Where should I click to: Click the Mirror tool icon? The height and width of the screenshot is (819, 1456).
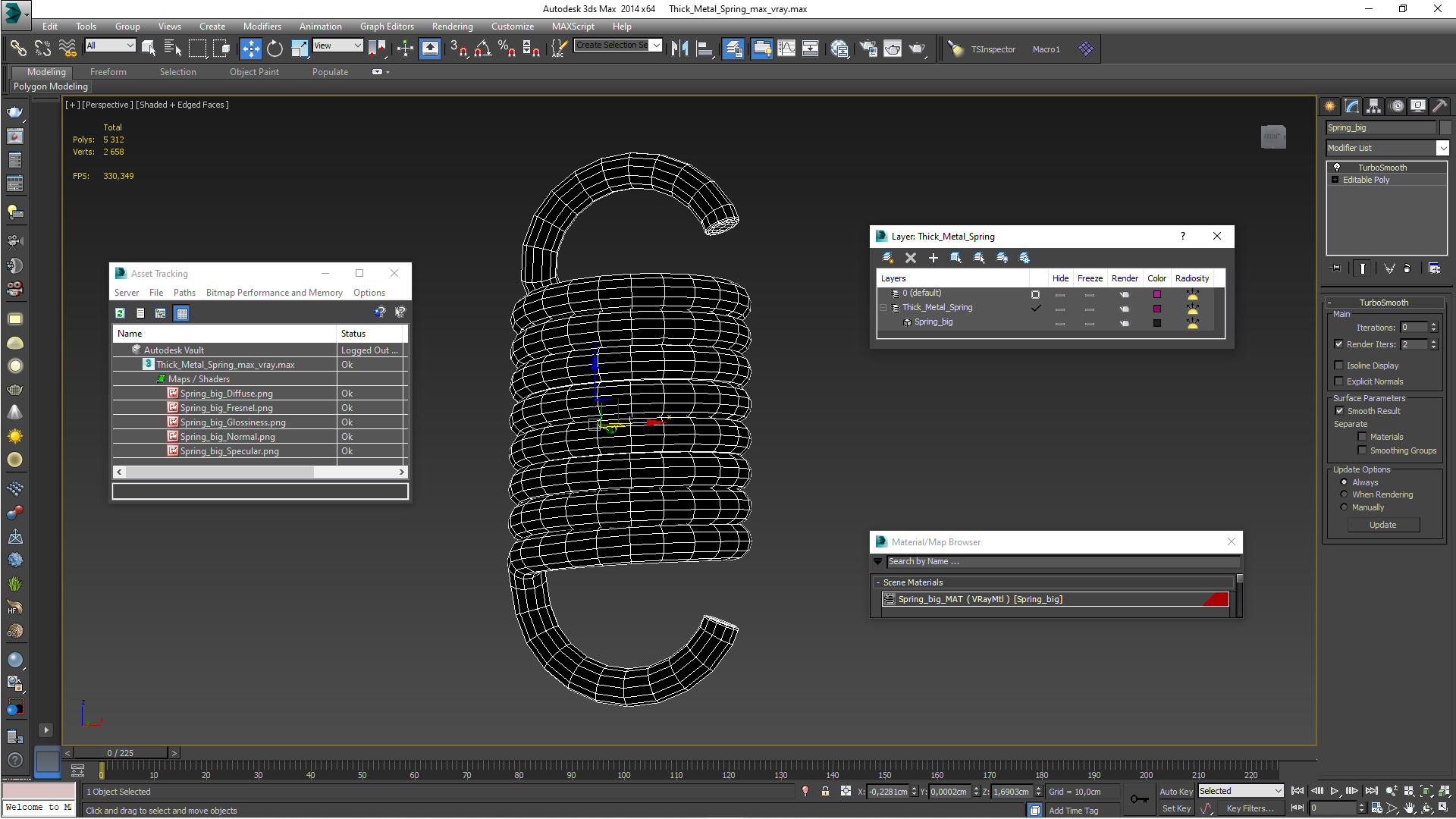679,49
